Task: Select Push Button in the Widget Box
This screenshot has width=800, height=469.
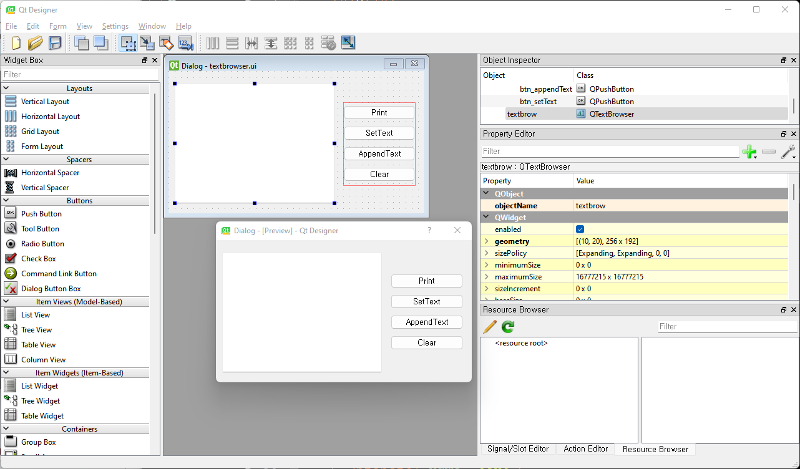Action: coord(41,214)
